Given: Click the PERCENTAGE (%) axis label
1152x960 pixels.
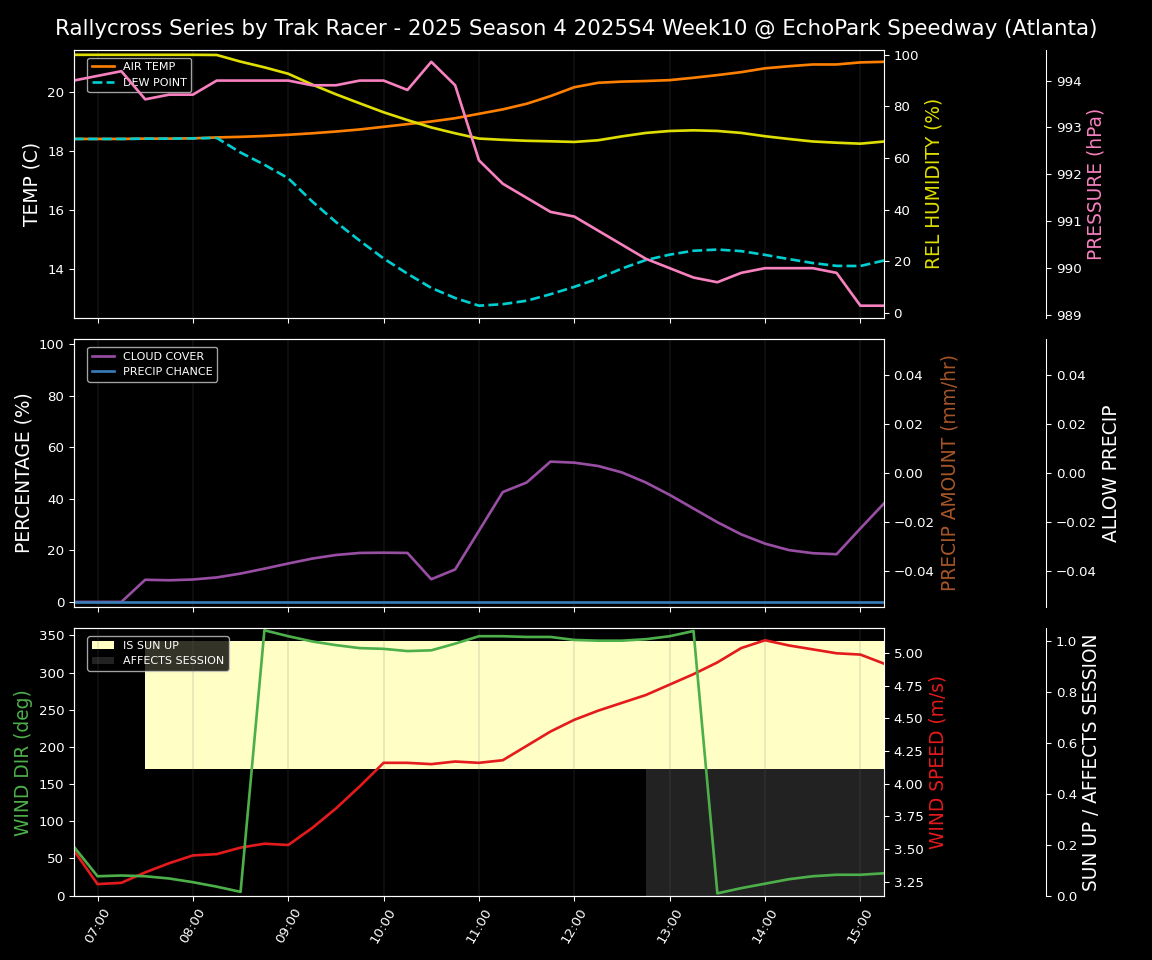Looking at the screenshot, I should pyautogui.click(x=24, y=473).
